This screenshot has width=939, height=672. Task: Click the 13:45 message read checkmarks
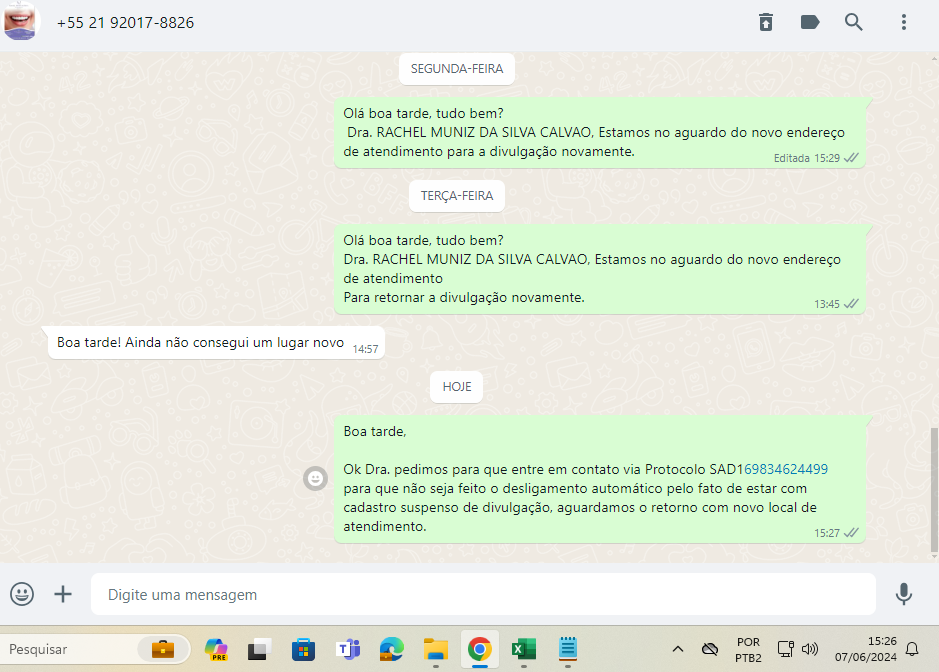[x=851, y=304]
